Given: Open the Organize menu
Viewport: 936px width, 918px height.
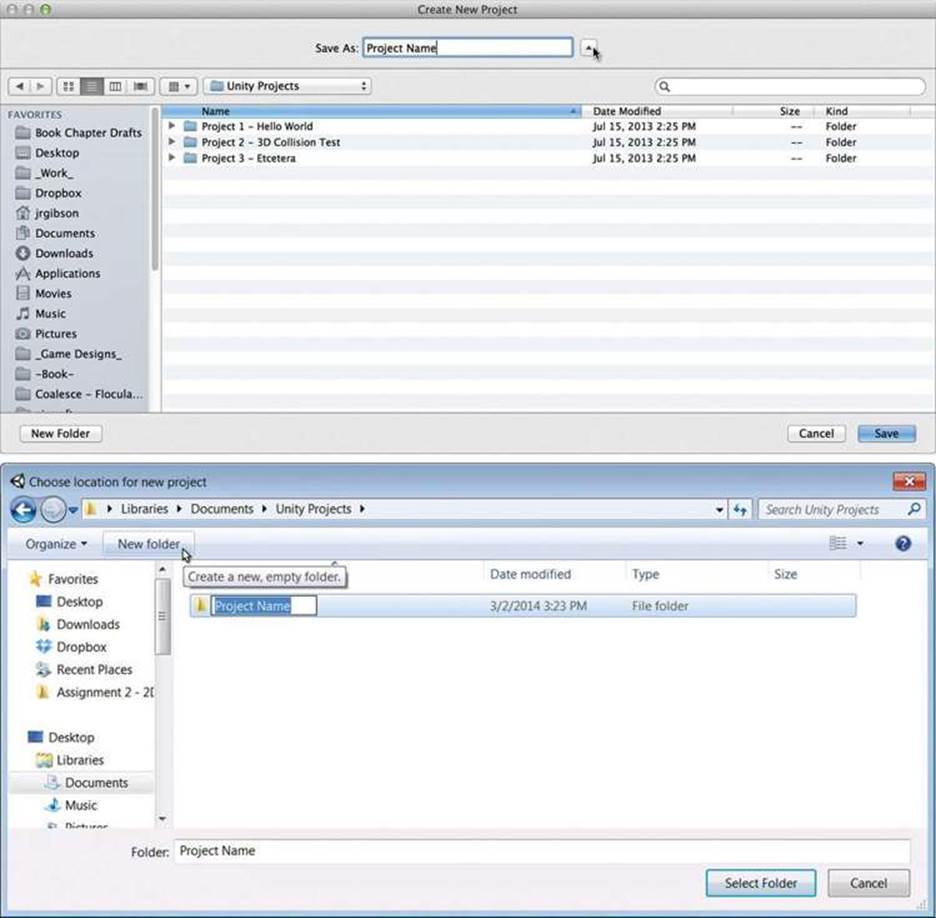Looking at the screenshot, I should pos(56,544).
